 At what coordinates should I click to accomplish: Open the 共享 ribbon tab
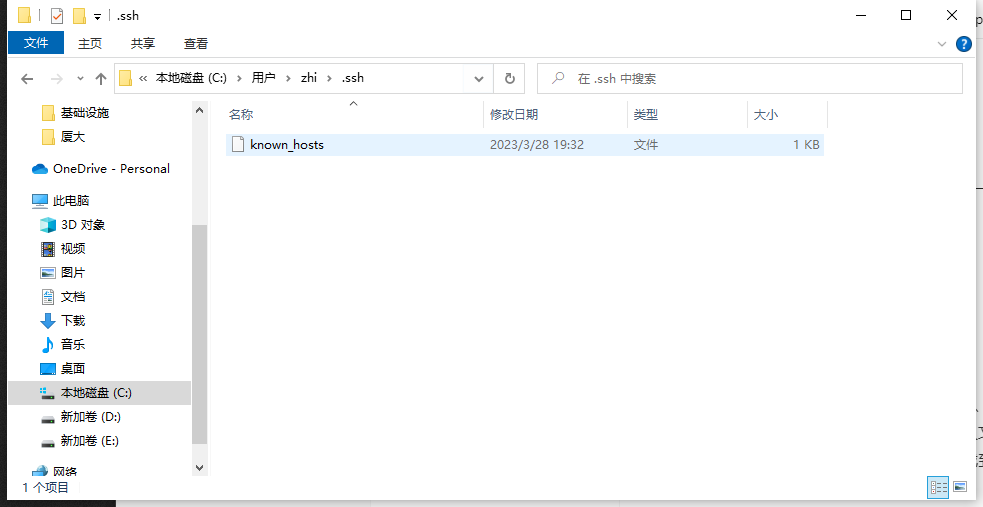pos(142,43)
